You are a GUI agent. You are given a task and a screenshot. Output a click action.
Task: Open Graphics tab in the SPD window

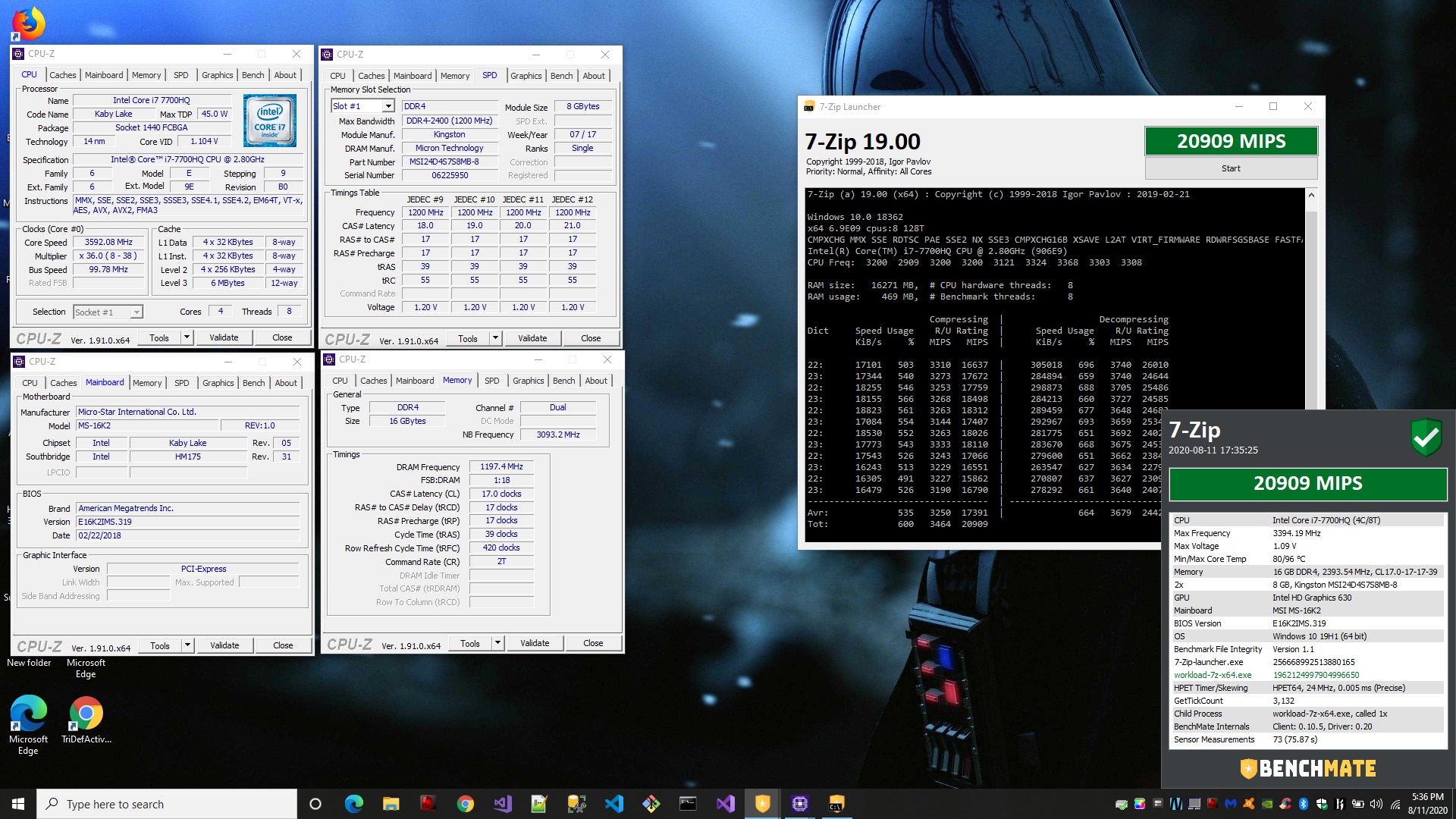526,76
